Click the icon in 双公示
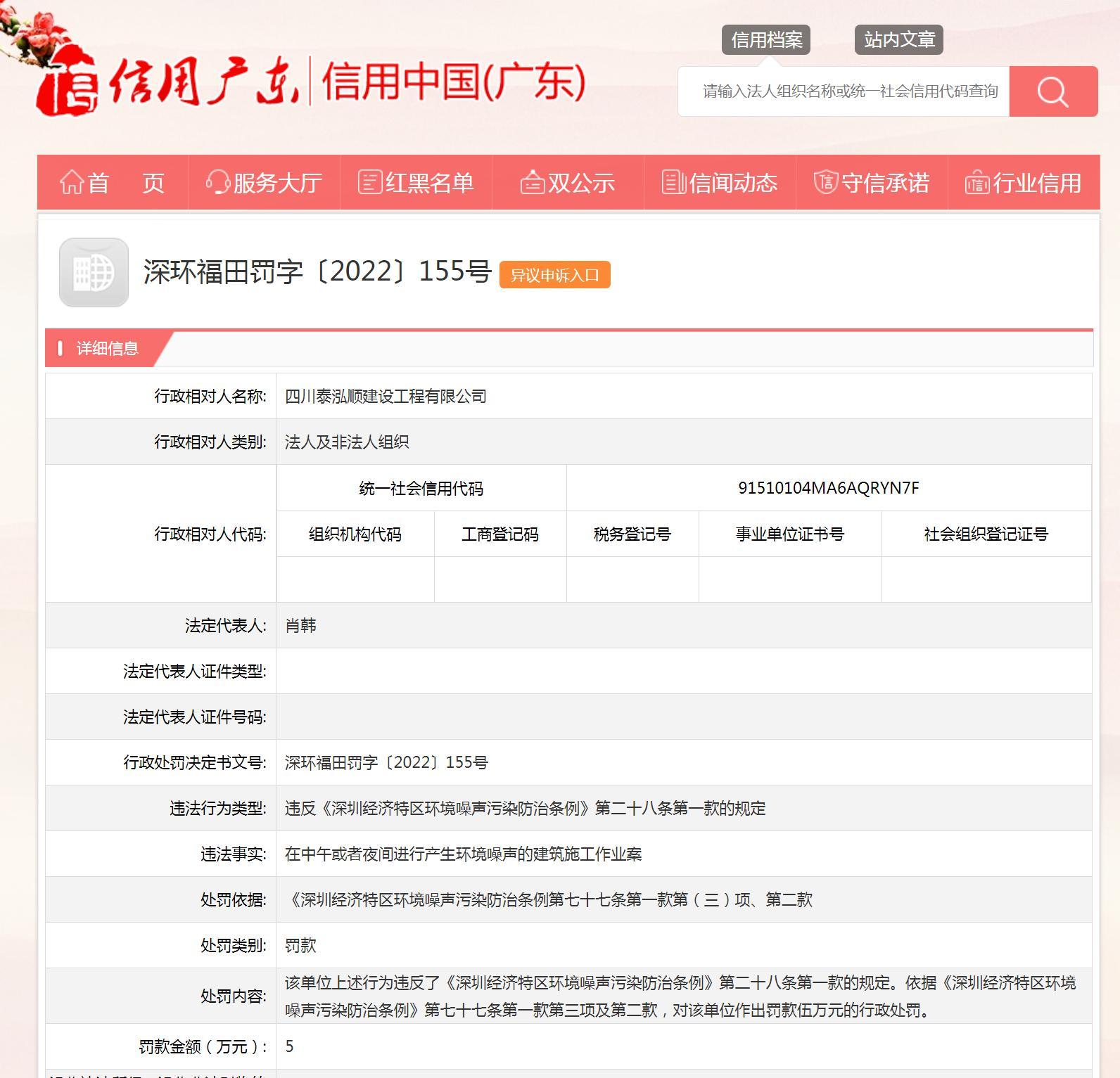Image resolution: width=1120 pixels, height=1078 pixels. (533, 182)
